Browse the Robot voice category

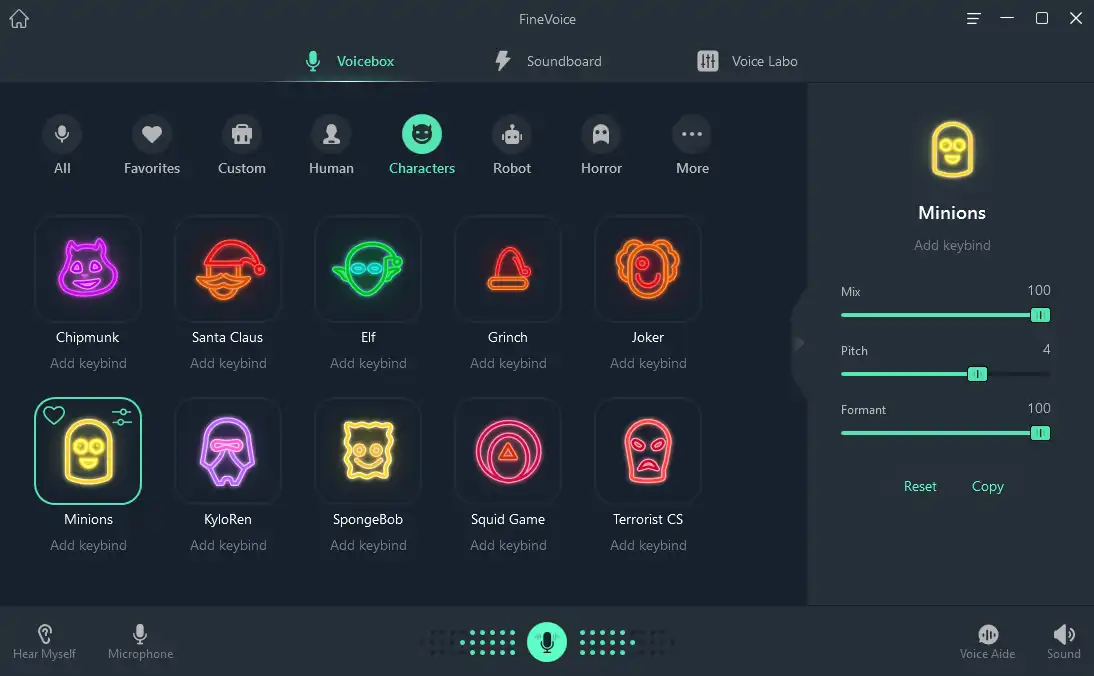tap(511, 134)
